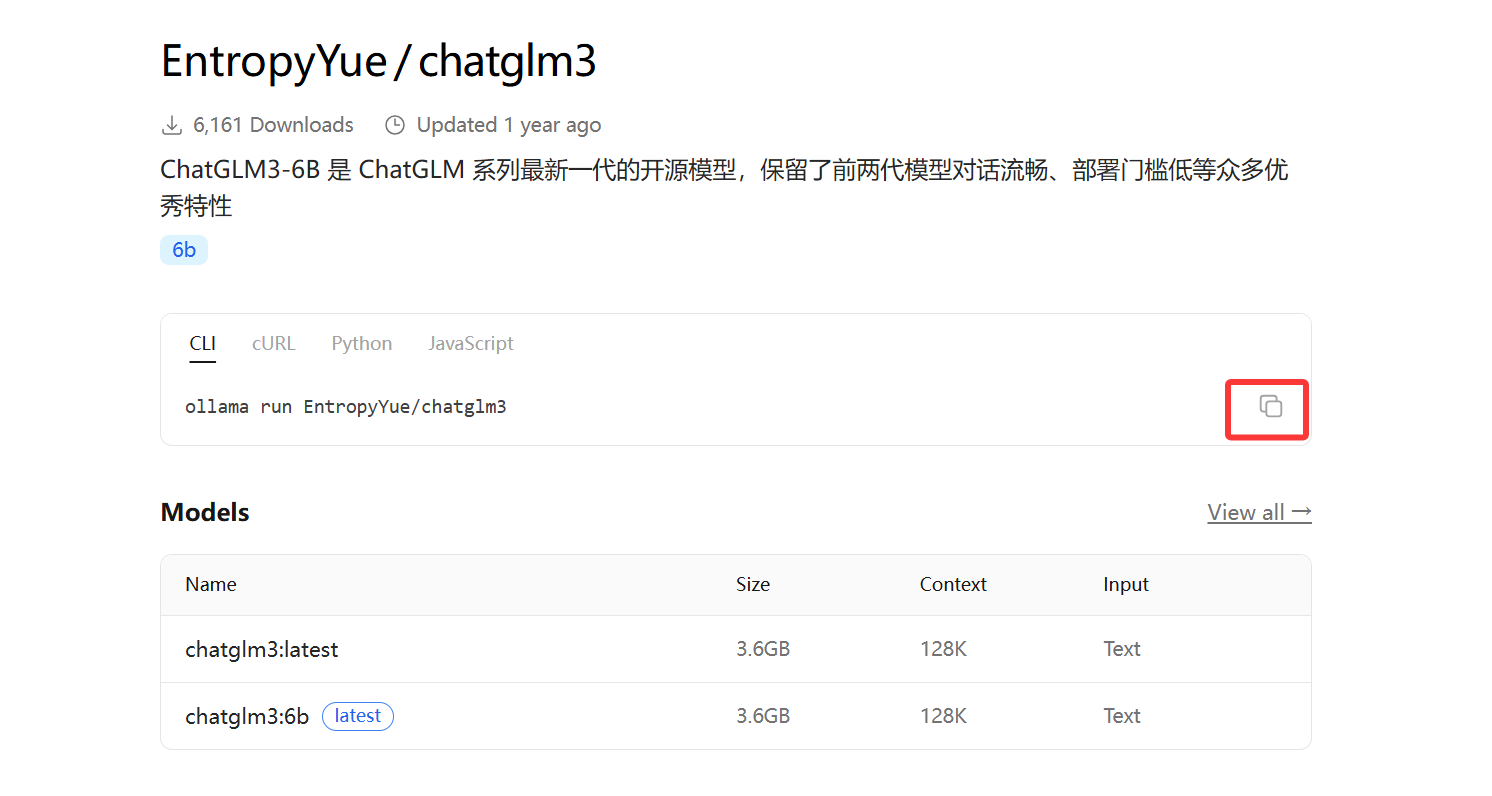Open the View all models link
Viewport: 1492px width, 796px height.
[1259, 512]
